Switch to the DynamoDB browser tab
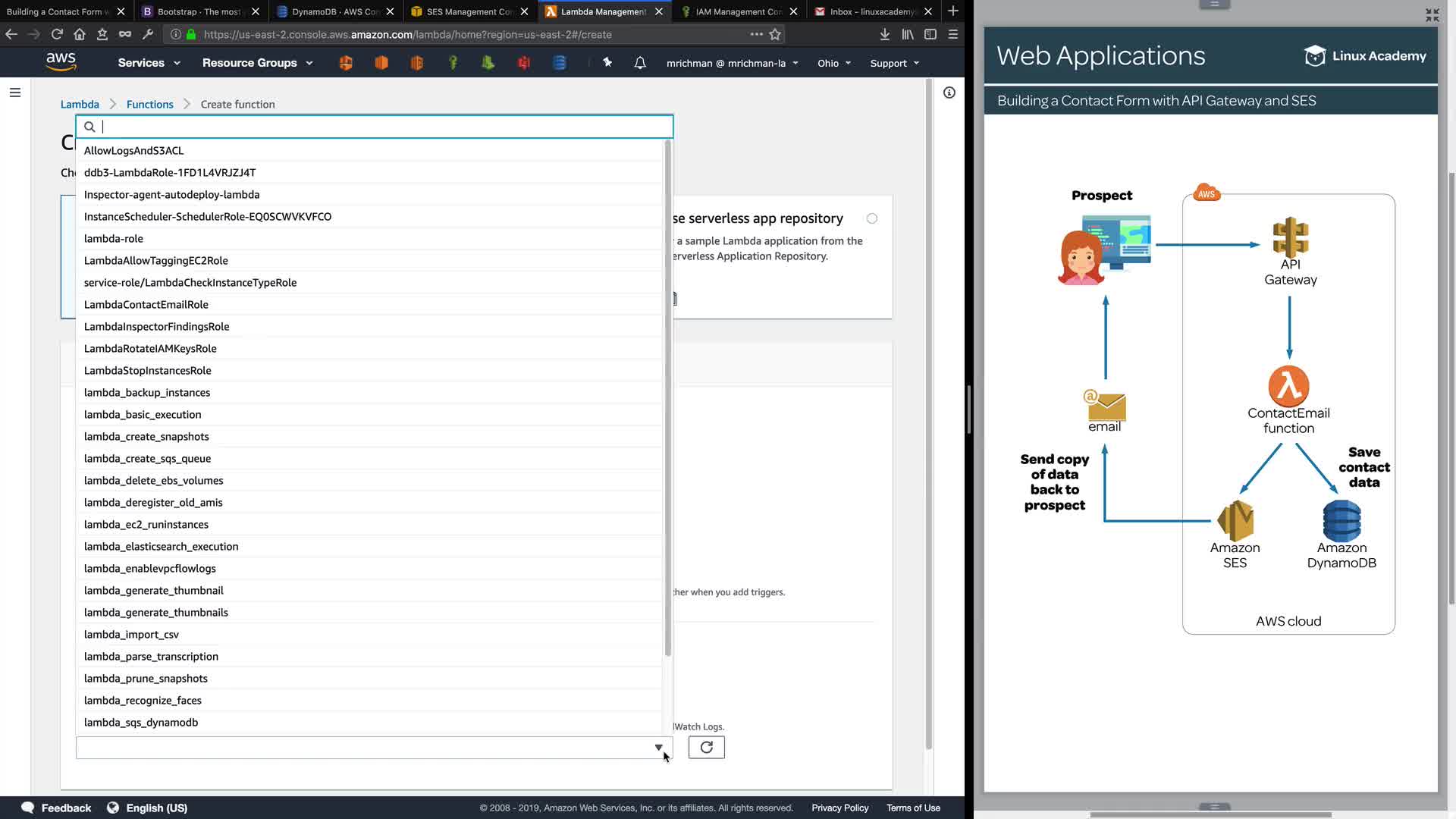Screen dimensions: 1456x819 [335, 11]
